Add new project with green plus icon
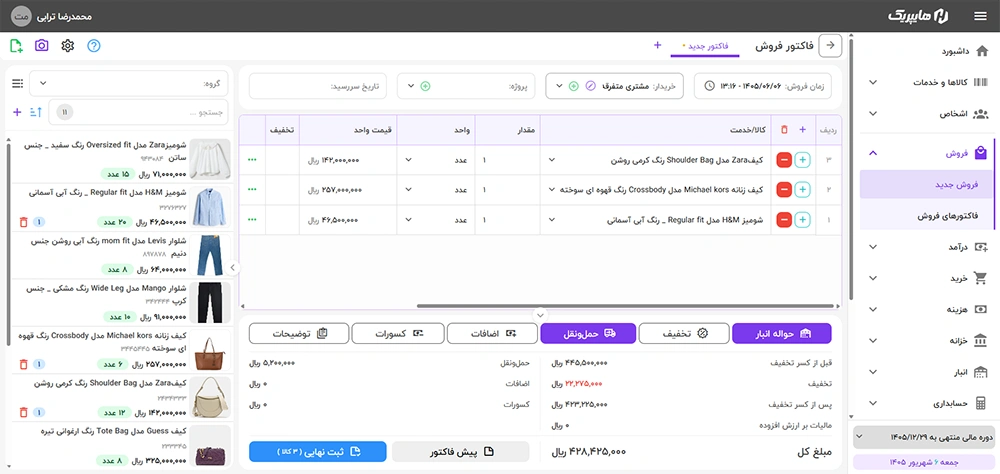Image resolution: width=1000 pixels, height=474 pixels. [425, 85]
